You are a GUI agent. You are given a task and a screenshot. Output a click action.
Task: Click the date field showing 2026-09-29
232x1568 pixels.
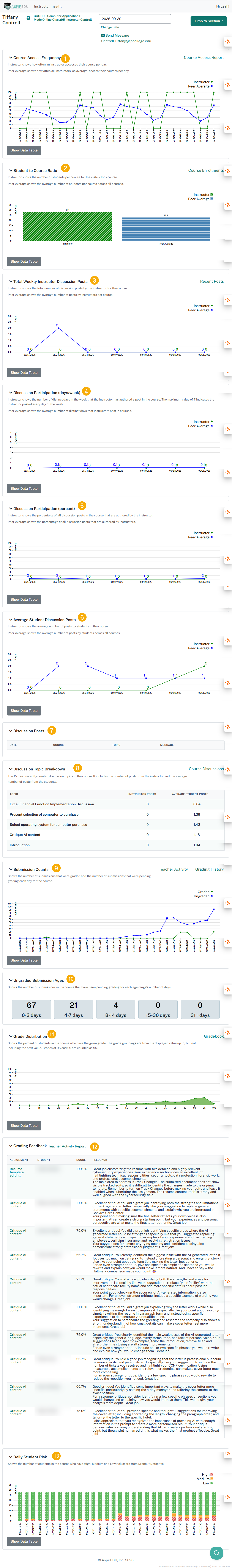(x=135, y=19)
